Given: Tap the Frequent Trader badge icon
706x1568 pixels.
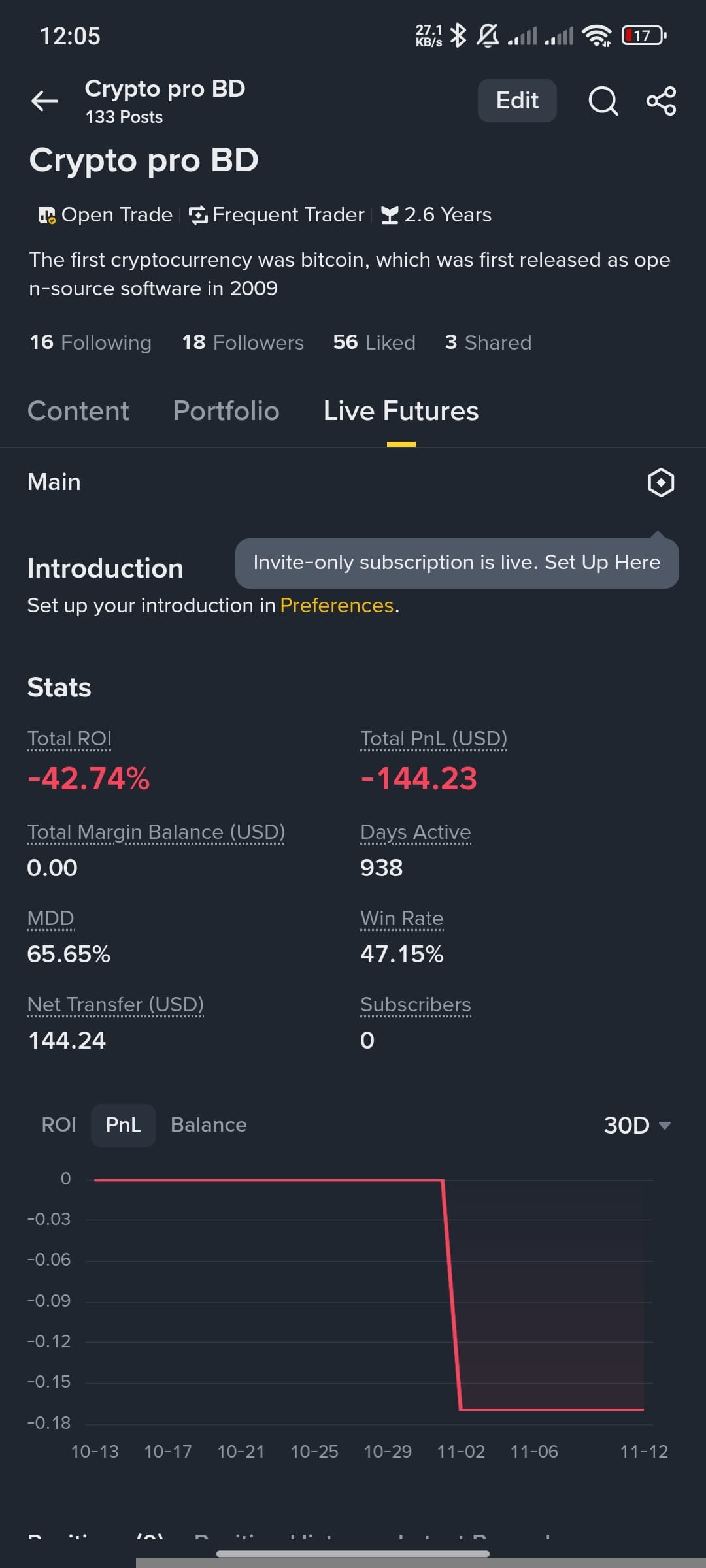Looking at the screenshot, I should pyautogui.click(x=198, y=215).
